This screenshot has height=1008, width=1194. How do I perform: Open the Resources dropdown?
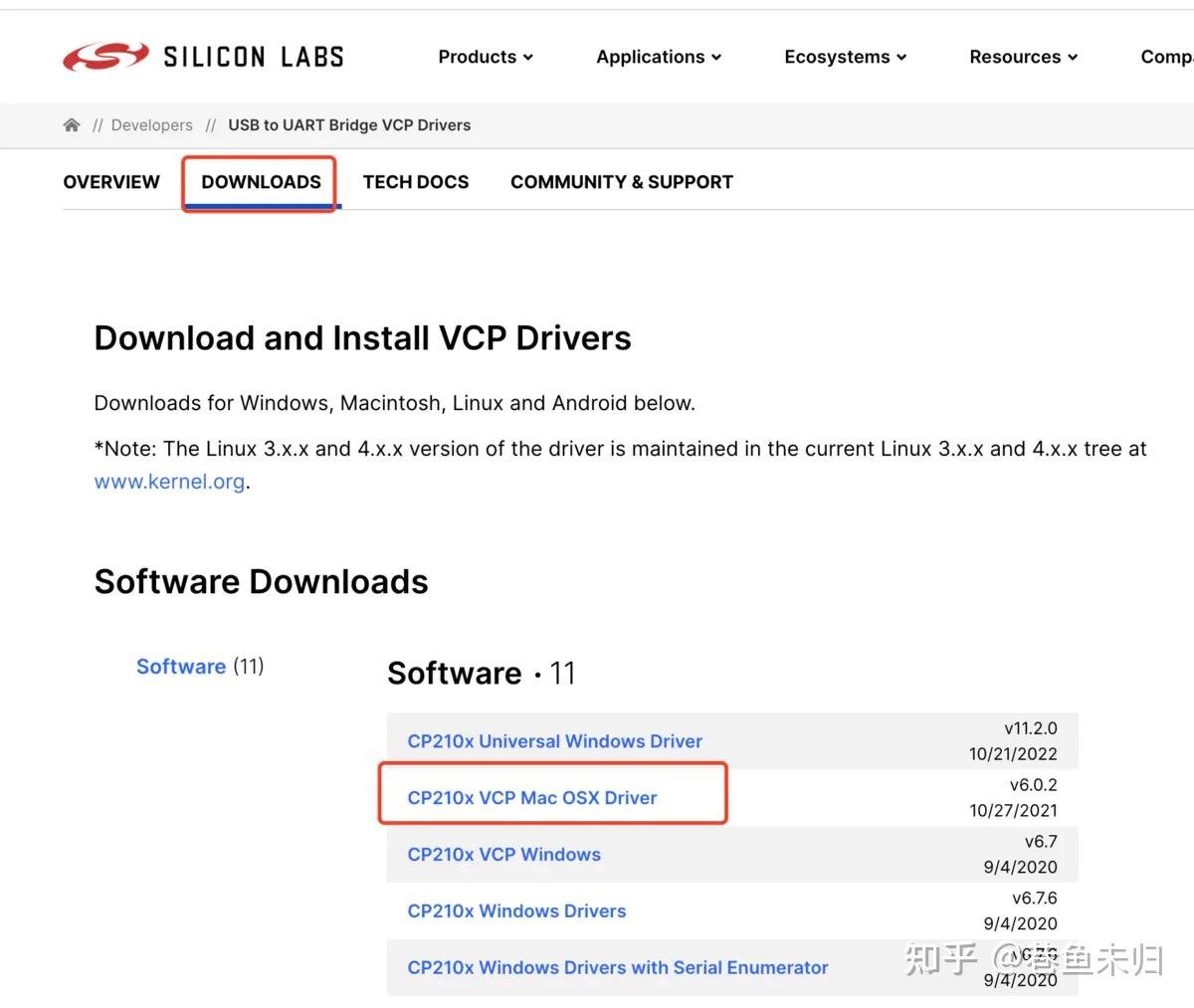1023,57
